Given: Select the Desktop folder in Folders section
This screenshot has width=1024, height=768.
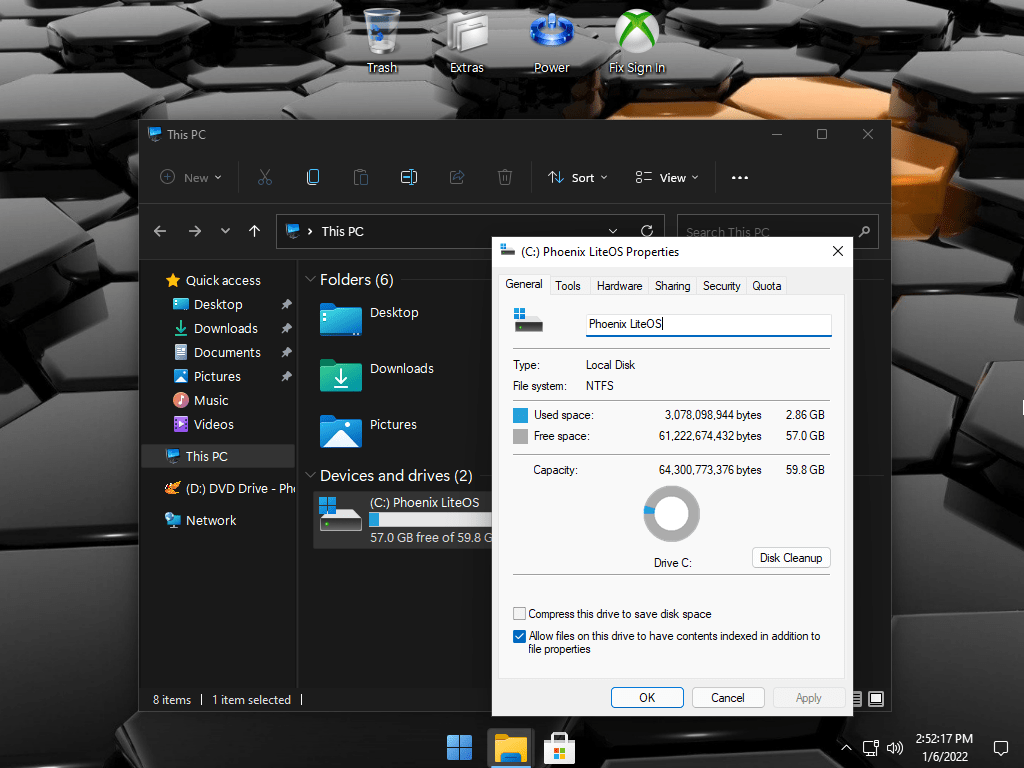Looking at the screenshot, I should pyautogui.click(x=369, y=319).
